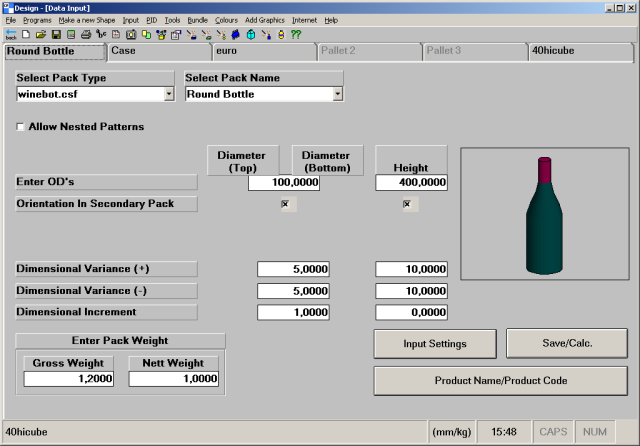Click the cyan 3D cylinder icon

point(251,35)
